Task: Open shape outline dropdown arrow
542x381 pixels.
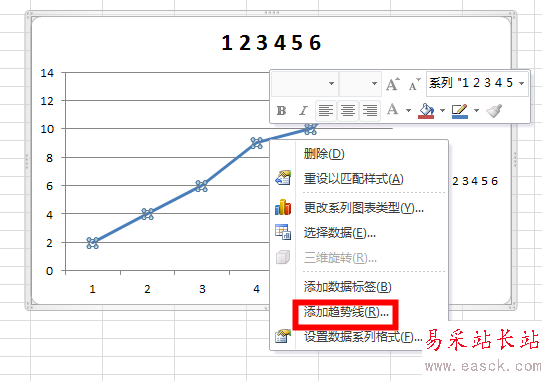Action: pos(476,111)
